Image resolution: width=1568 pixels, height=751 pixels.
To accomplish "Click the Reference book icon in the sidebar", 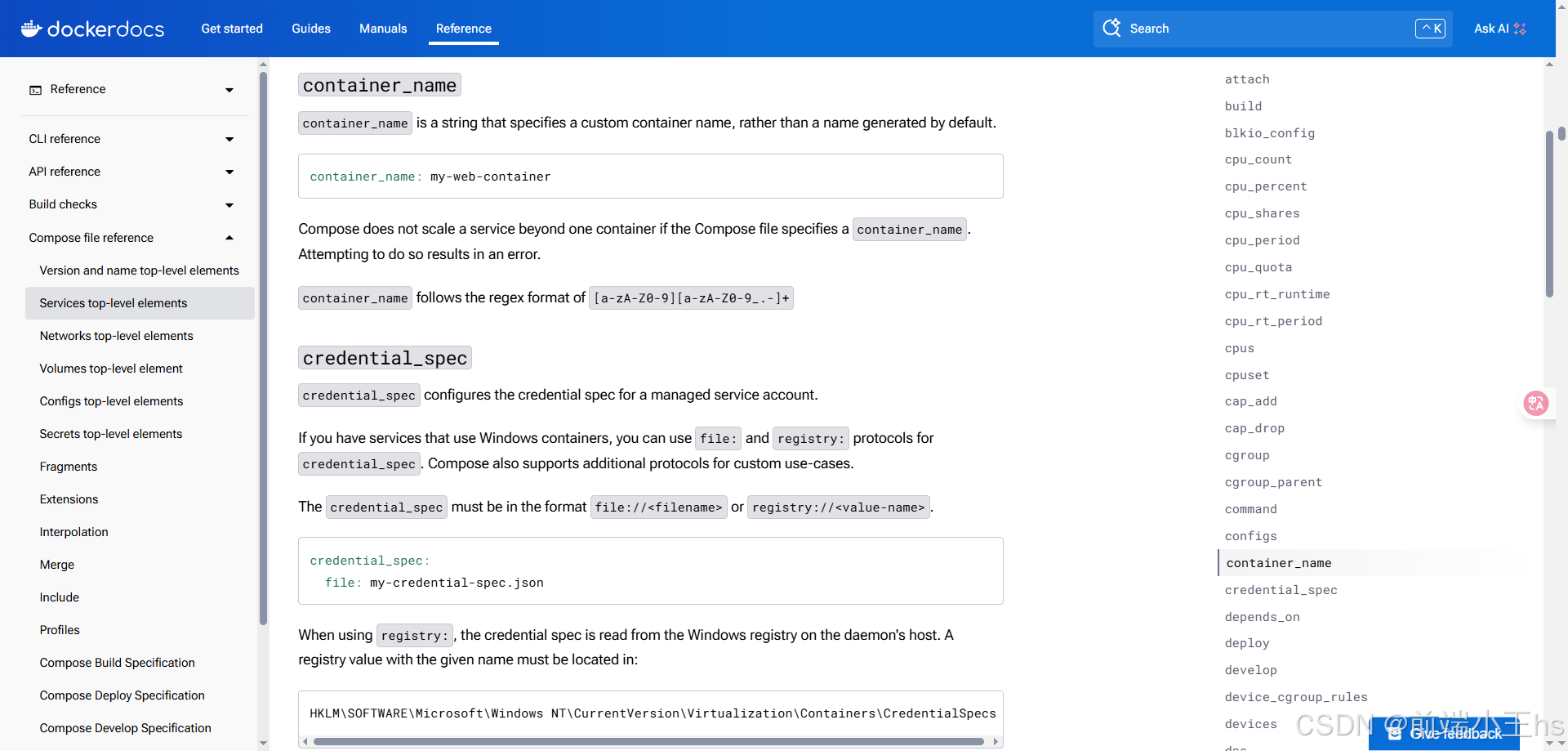I will click(36, 89).
